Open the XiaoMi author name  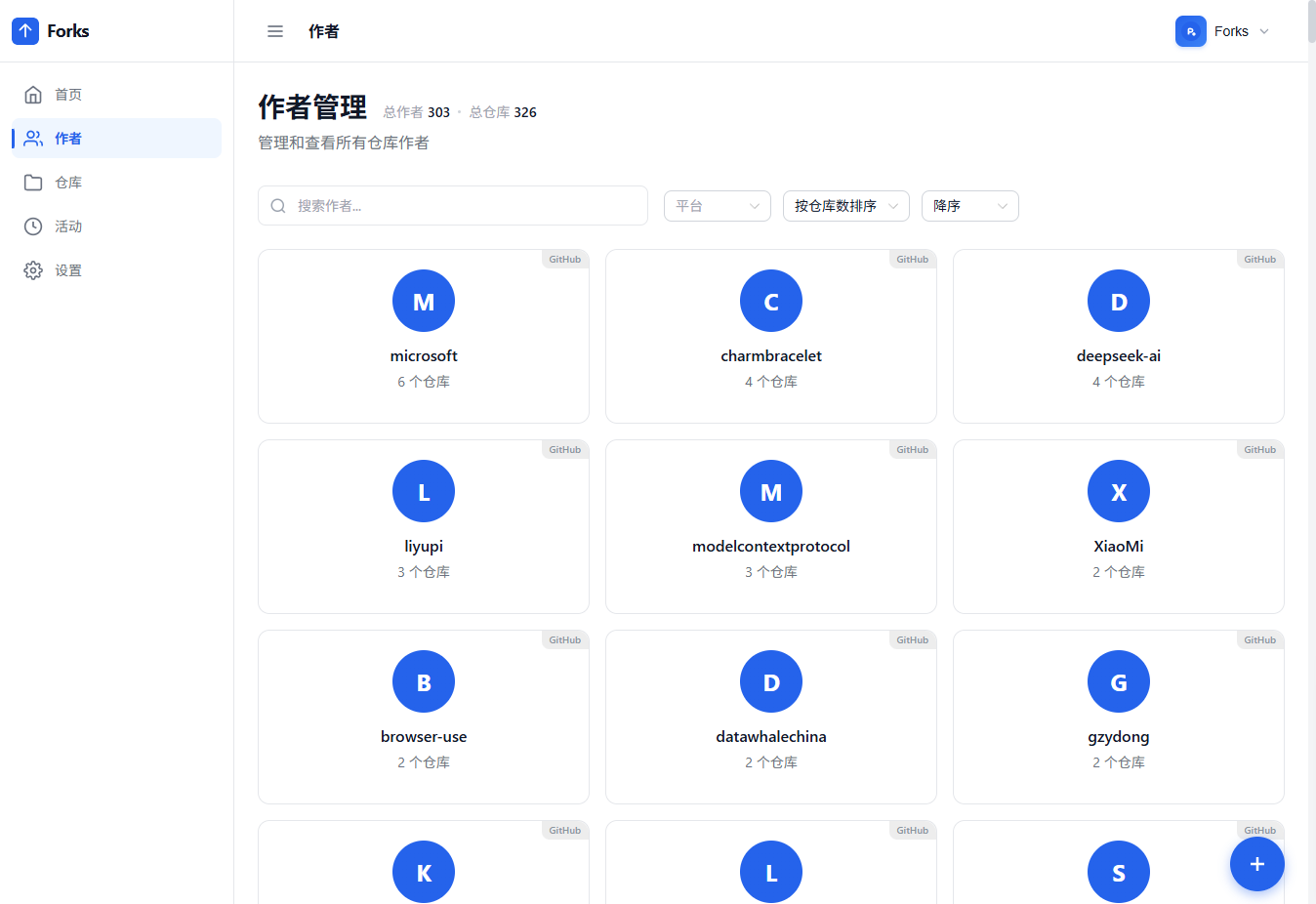click(1119, 547)
